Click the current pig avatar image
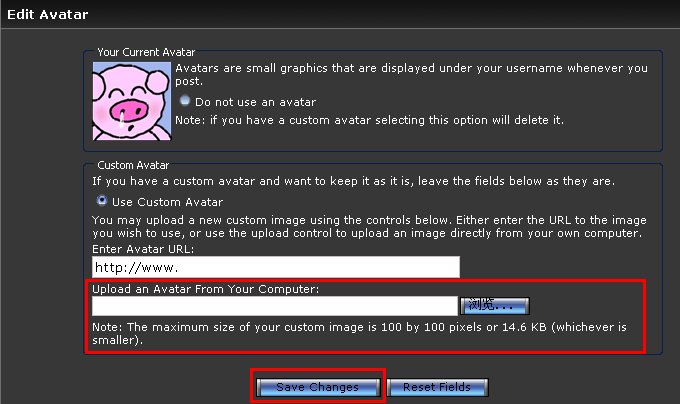 pyautogui.click(x=132, y=101)
